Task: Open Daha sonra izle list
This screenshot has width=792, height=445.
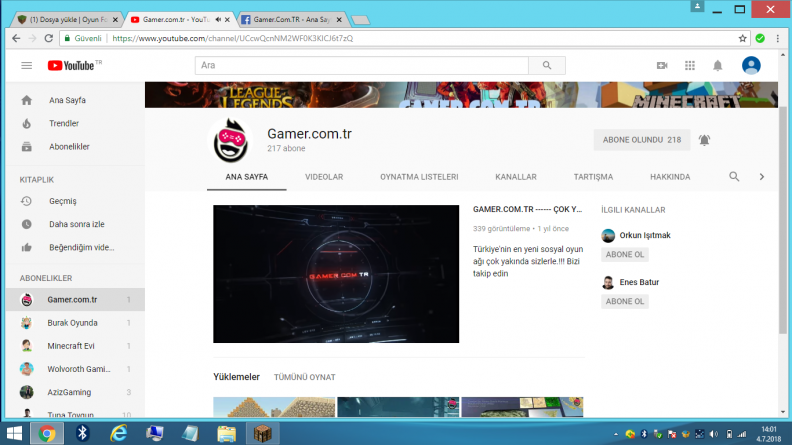Action: tap(75, 224)
